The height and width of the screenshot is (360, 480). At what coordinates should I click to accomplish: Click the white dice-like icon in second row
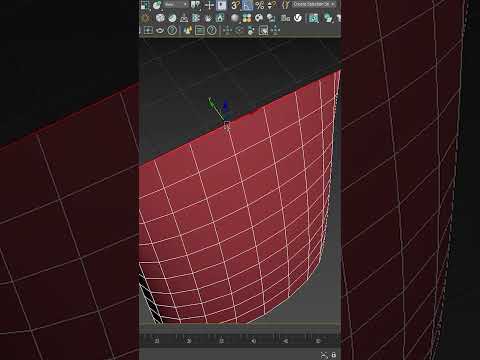pyautogui.click(x=160, y=18)
